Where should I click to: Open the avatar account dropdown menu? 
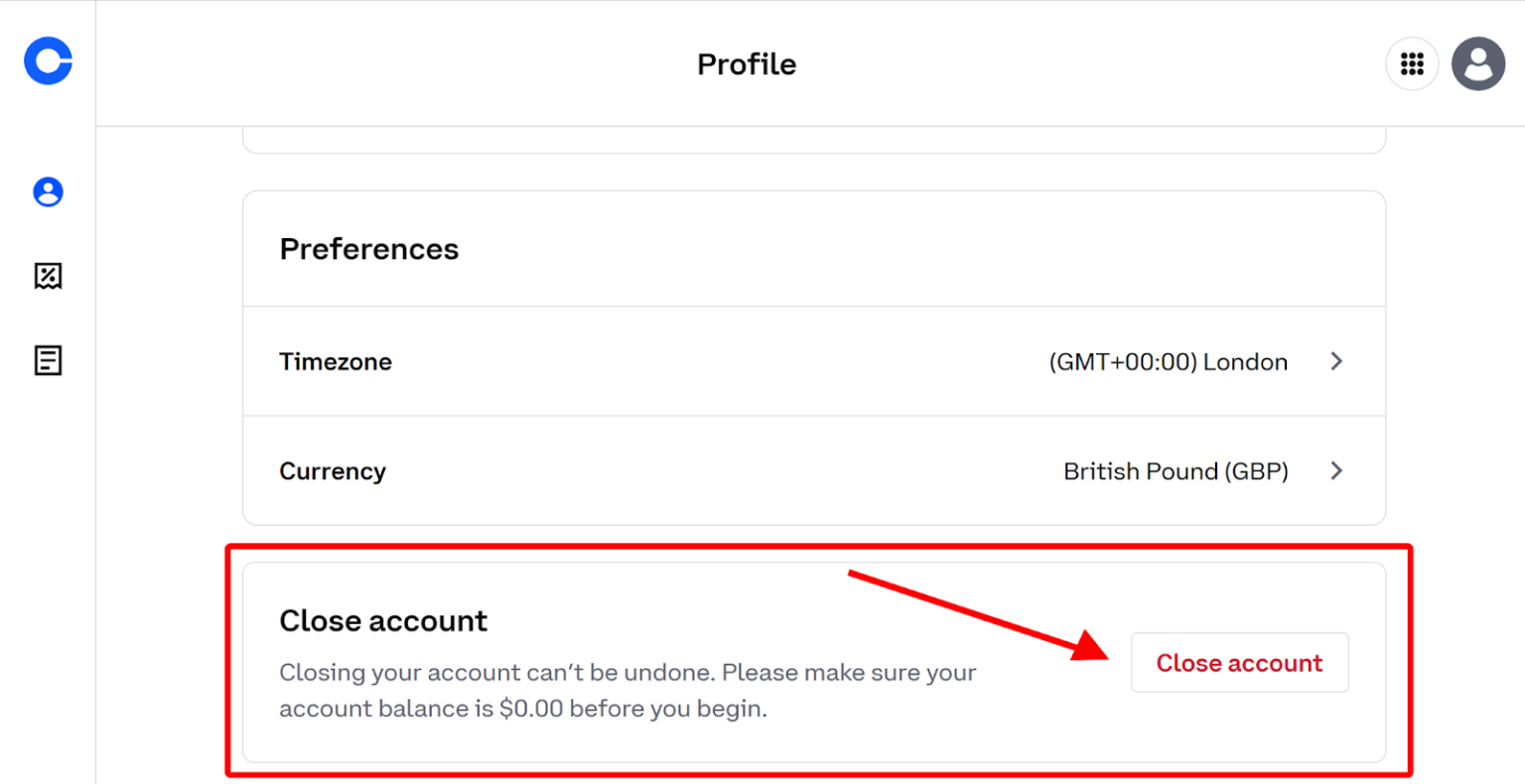(x=1478, y=63)
